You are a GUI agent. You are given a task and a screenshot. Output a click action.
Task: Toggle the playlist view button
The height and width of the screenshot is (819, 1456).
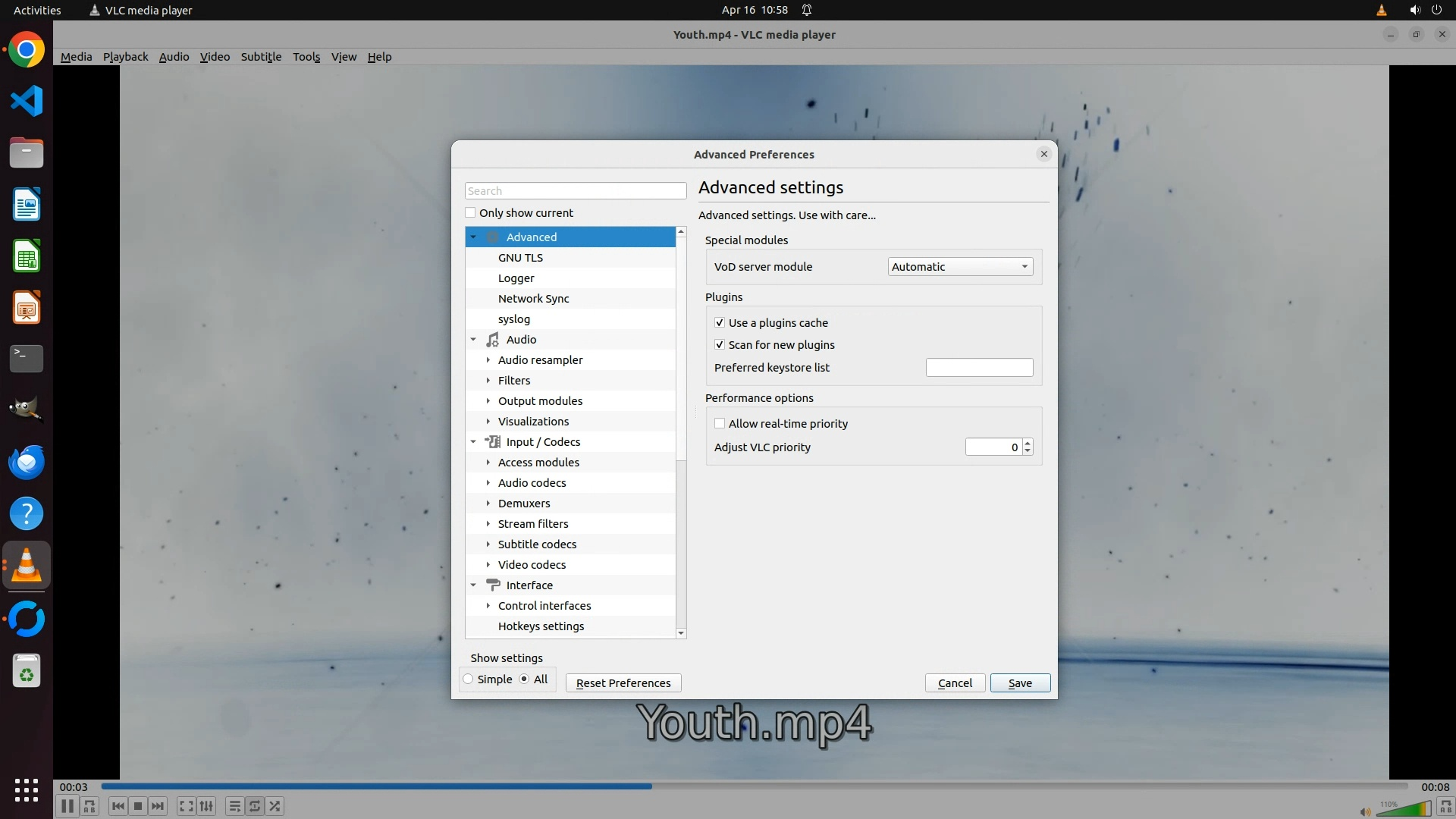pos(235,806)
